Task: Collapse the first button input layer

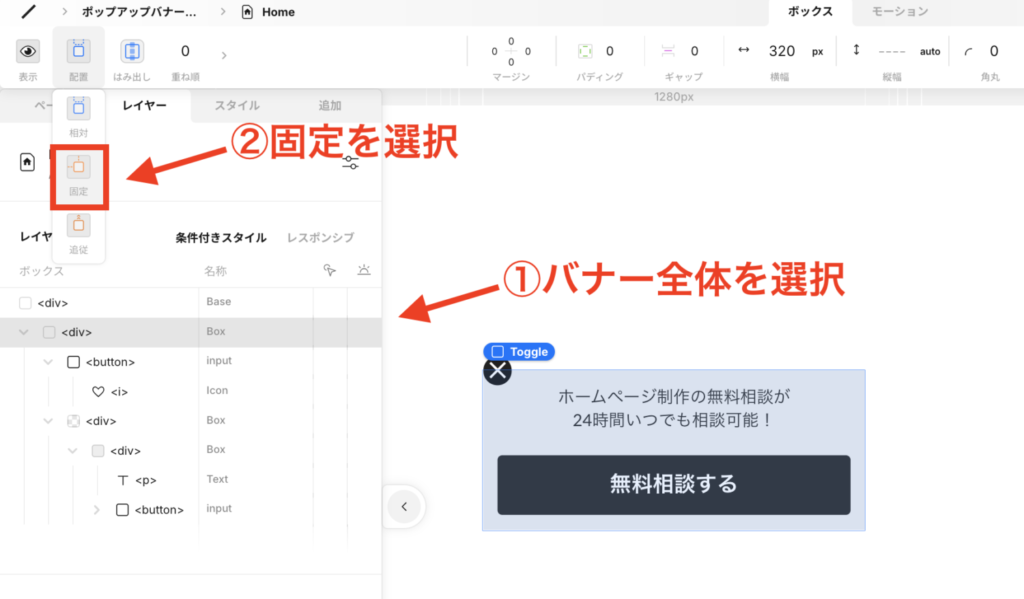Action: 48,361
